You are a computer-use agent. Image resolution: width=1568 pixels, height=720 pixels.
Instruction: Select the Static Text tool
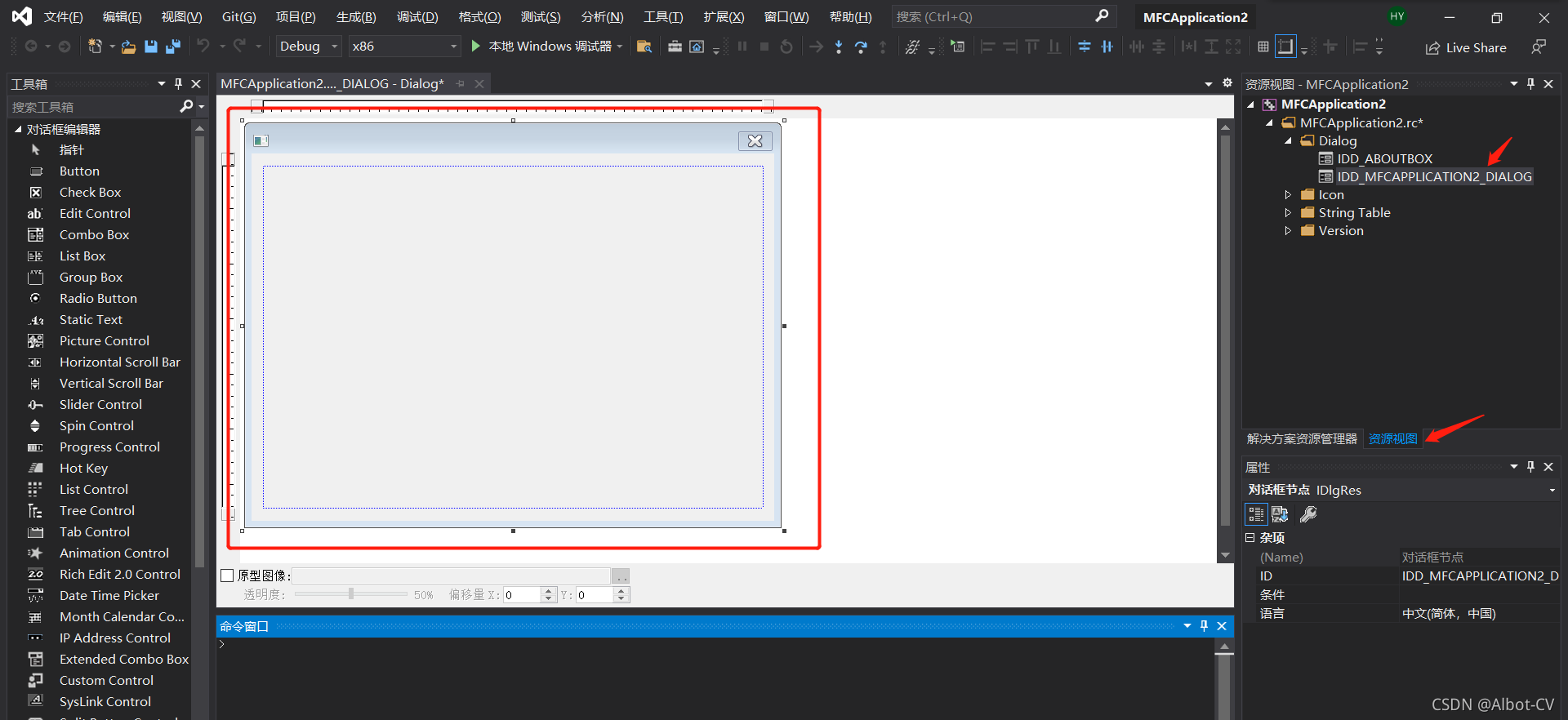click(x=91, y=319)
